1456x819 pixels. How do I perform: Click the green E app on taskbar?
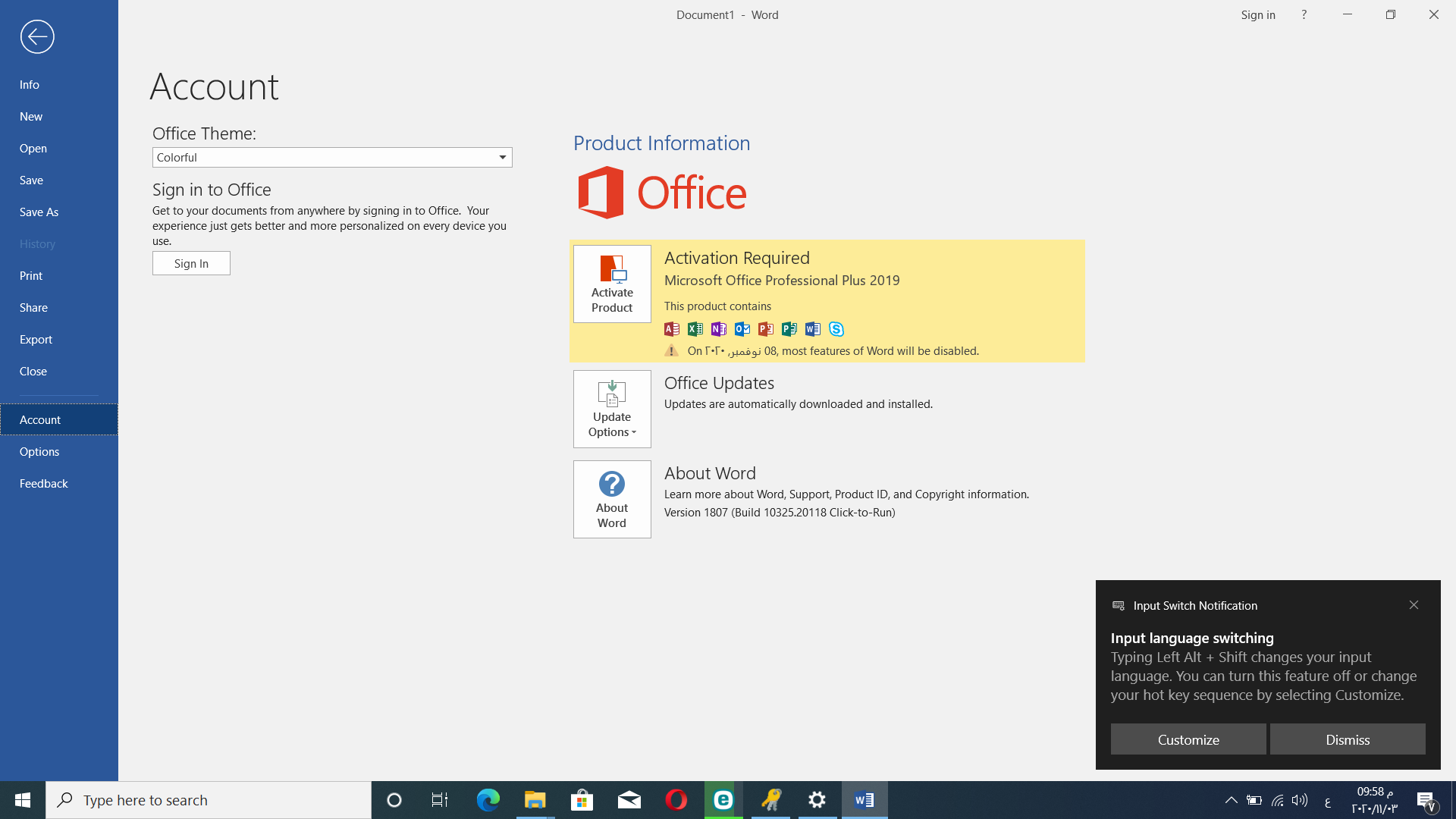tap(723, 800)
